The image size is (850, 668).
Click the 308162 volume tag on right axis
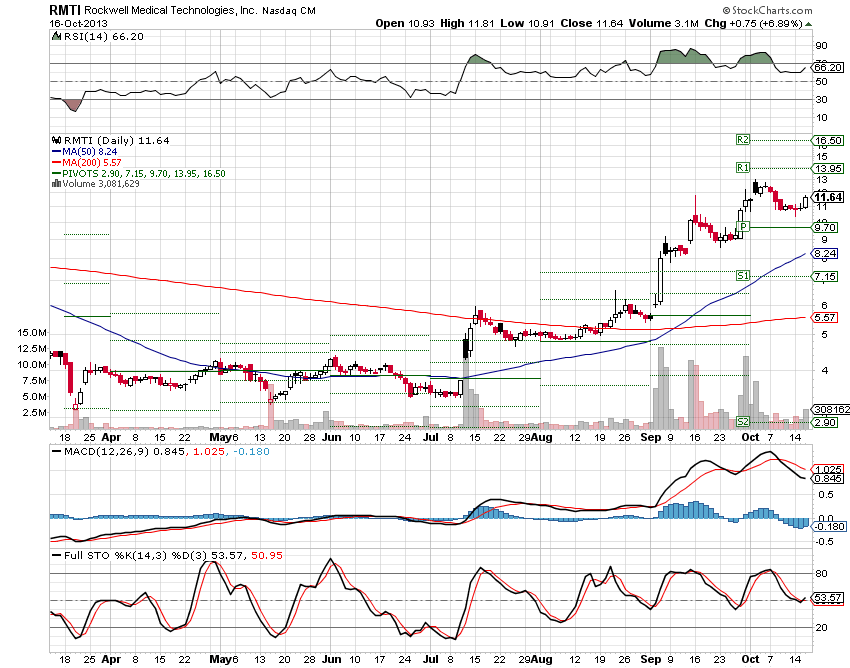pos(831,409)
